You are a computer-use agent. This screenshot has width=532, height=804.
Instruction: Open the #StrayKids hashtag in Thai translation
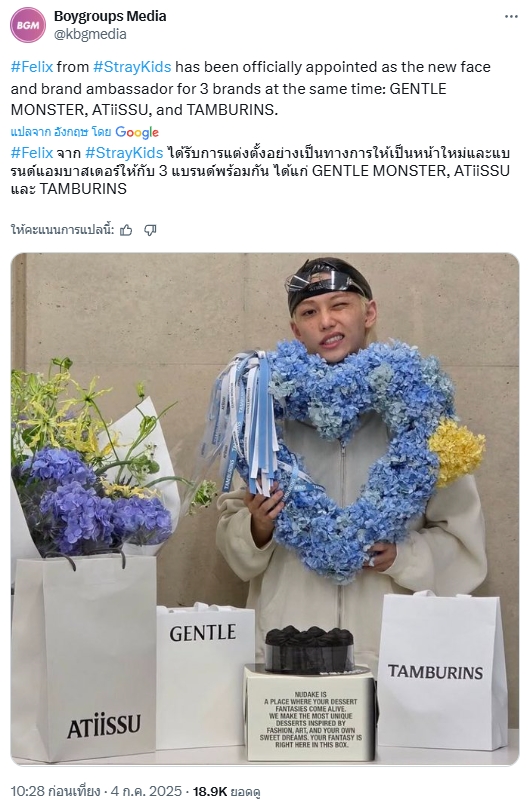(124, 153)
